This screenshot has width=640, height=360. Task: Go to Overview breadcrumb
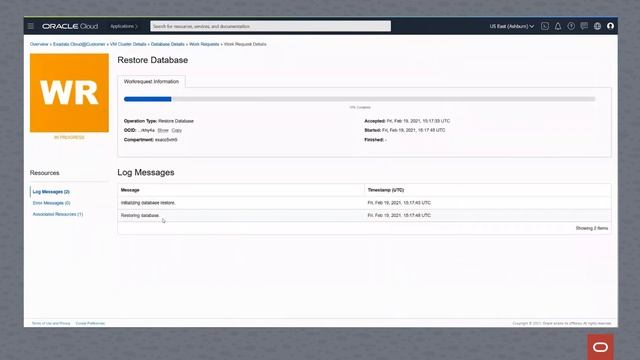pos(39,44)
